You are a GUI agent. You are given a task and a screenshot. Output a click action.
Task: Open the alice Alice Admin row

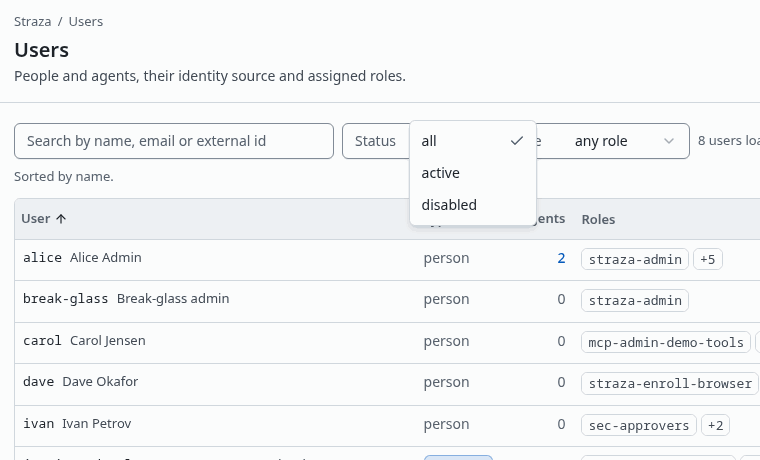coord(387,260)
